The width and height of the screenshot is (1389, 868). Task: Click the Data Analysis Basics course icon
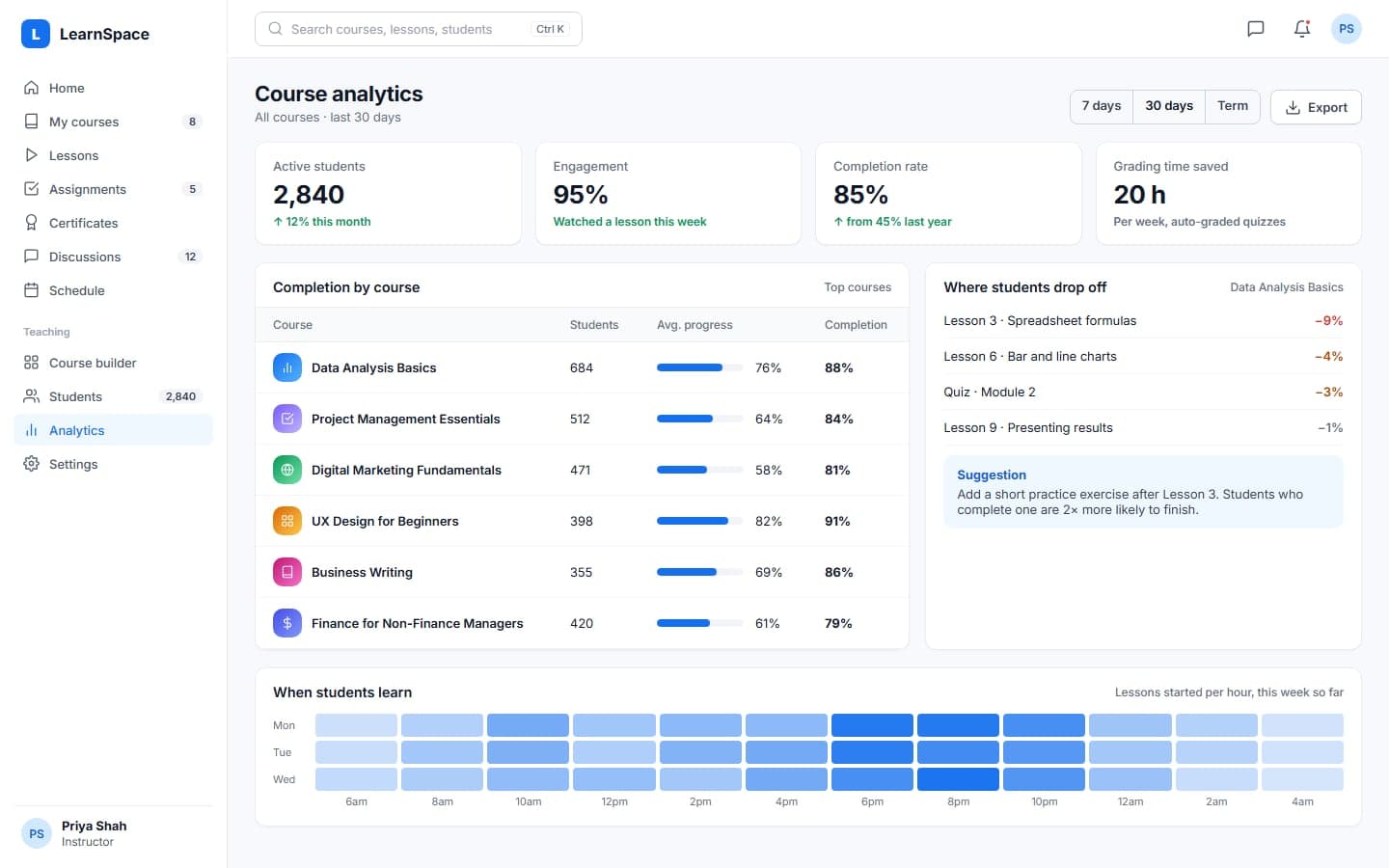click(287, 367)
